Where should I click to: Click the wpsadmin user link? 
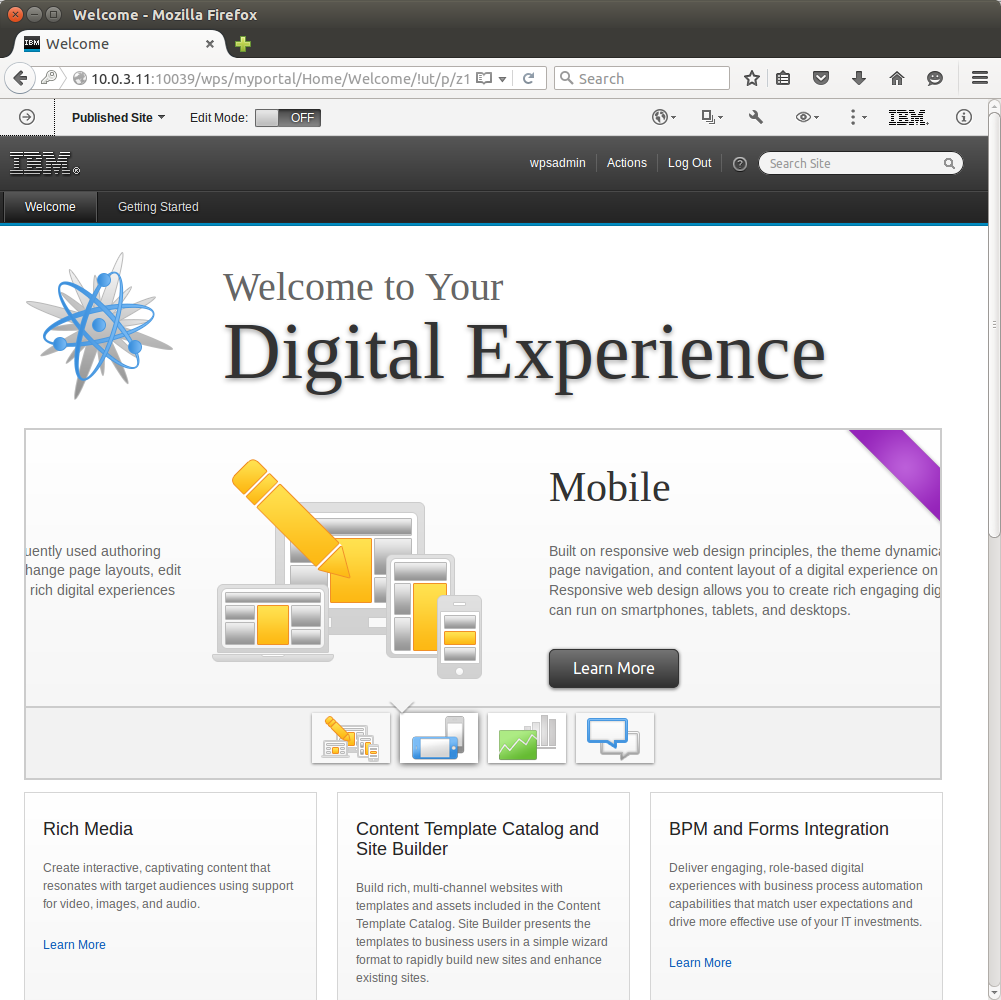pos(557,163)
